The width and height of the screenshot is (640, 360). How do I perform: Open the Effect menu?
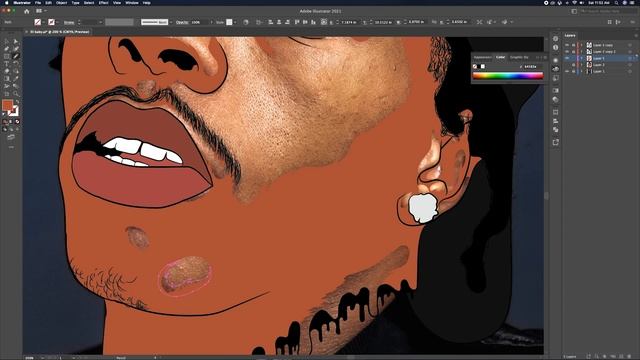pos(104,2)
